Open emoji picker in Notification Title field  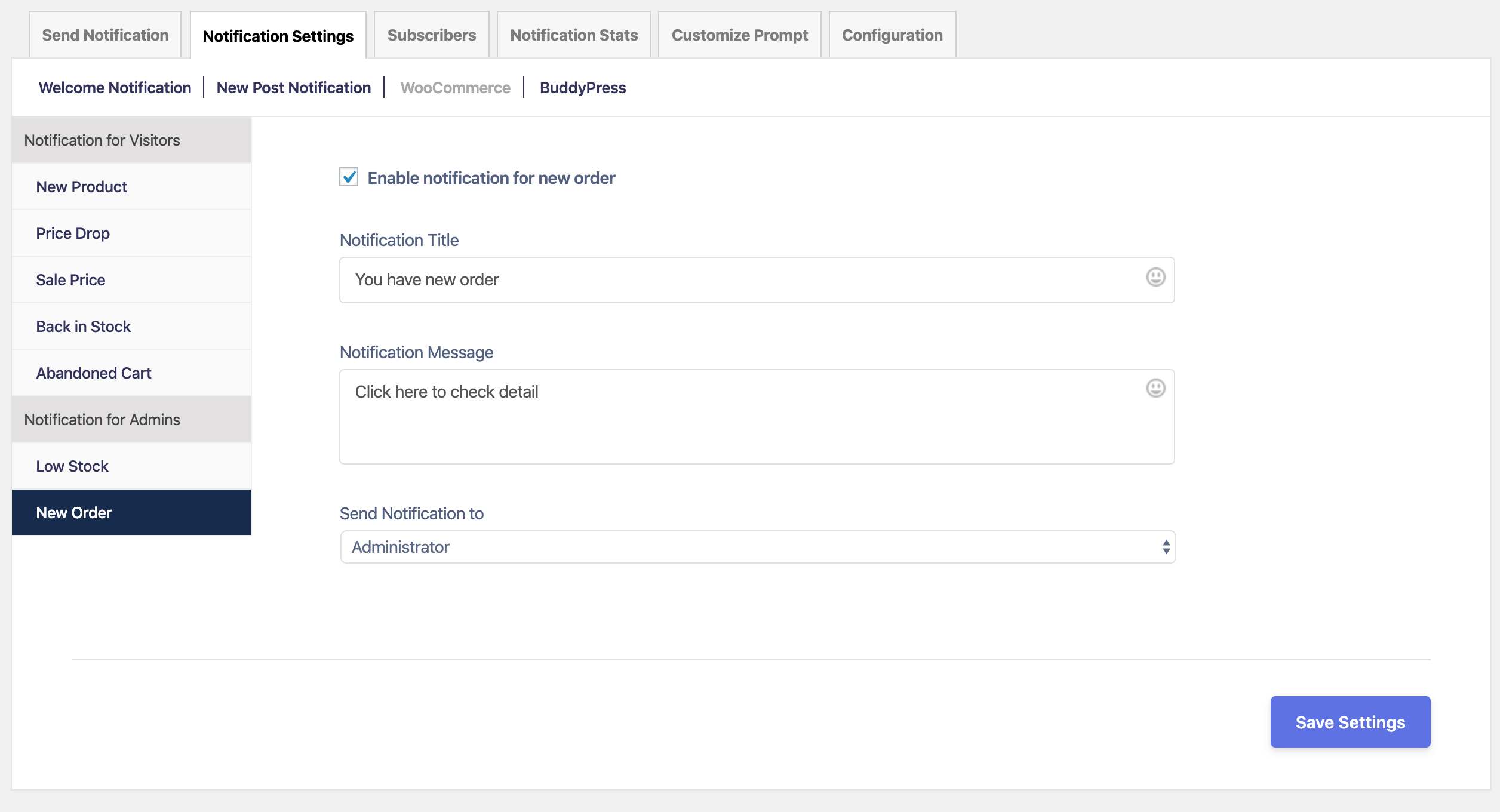[x=1155, y=278]
